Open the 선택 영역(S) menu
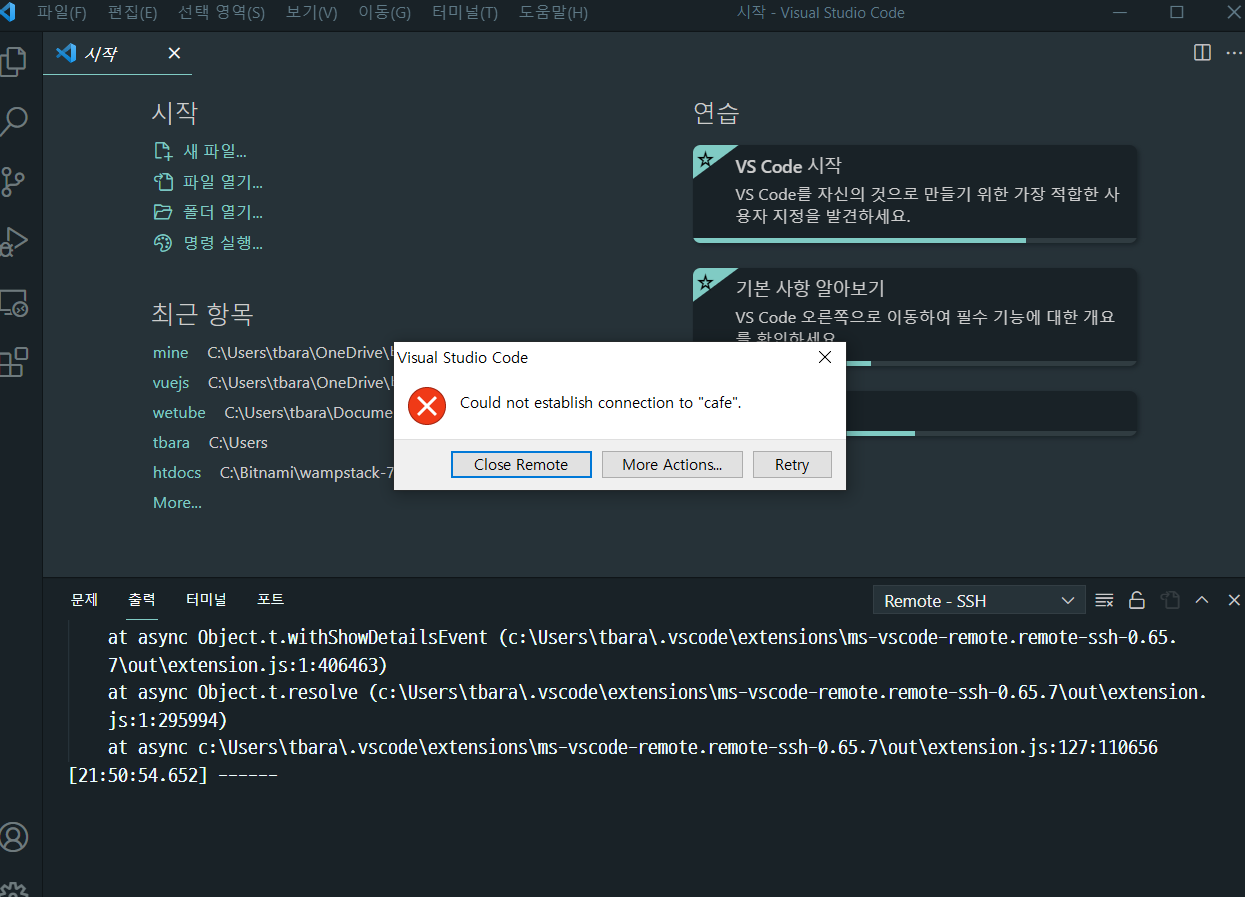This screenshot has width=1245, height=897. [222, 13]
